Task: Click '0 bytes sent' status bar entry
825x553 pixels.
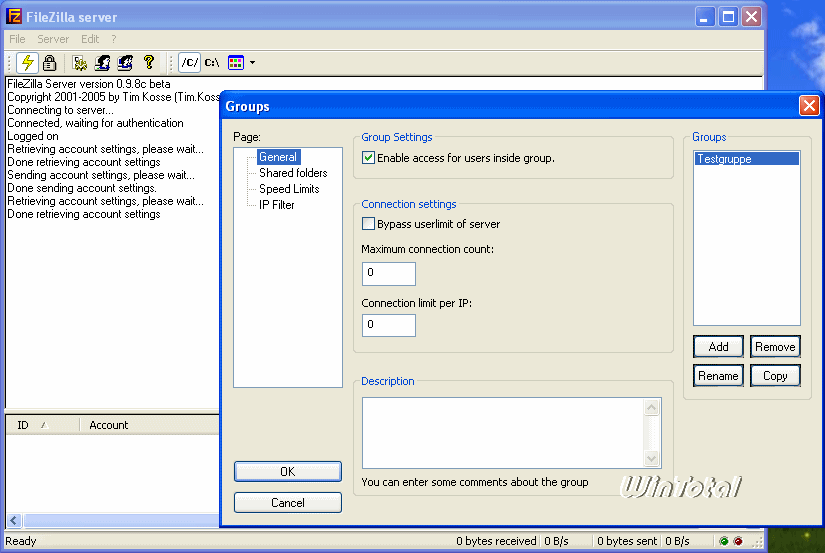Action: click(x=627, y=541)
